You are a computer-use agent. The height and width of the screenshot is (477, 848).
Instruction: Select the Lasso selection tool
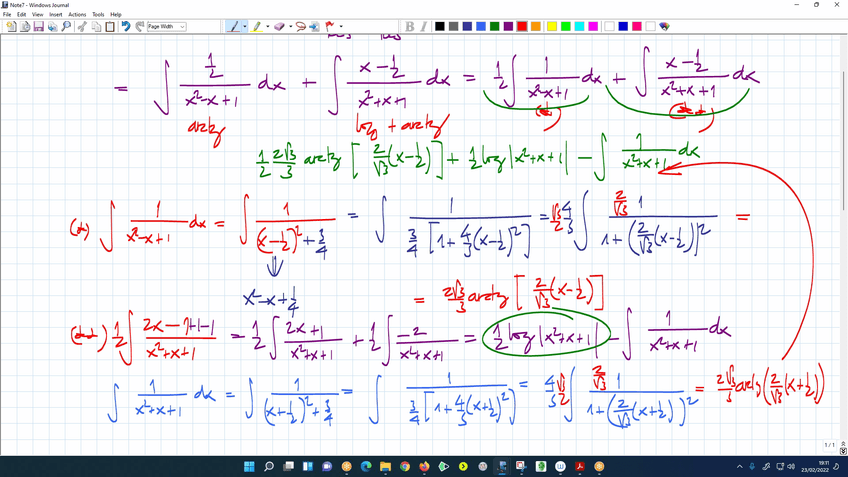point(301,26)
